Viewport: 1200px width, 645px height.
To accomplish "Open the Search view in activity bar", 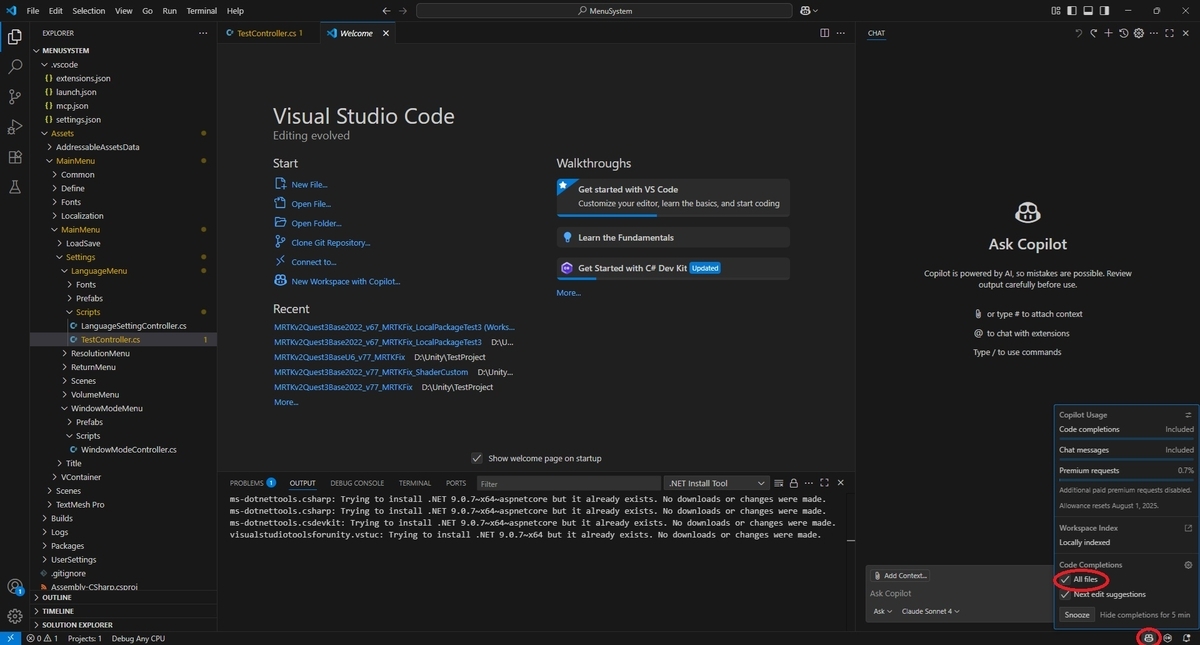I will [x=15, y=67].
